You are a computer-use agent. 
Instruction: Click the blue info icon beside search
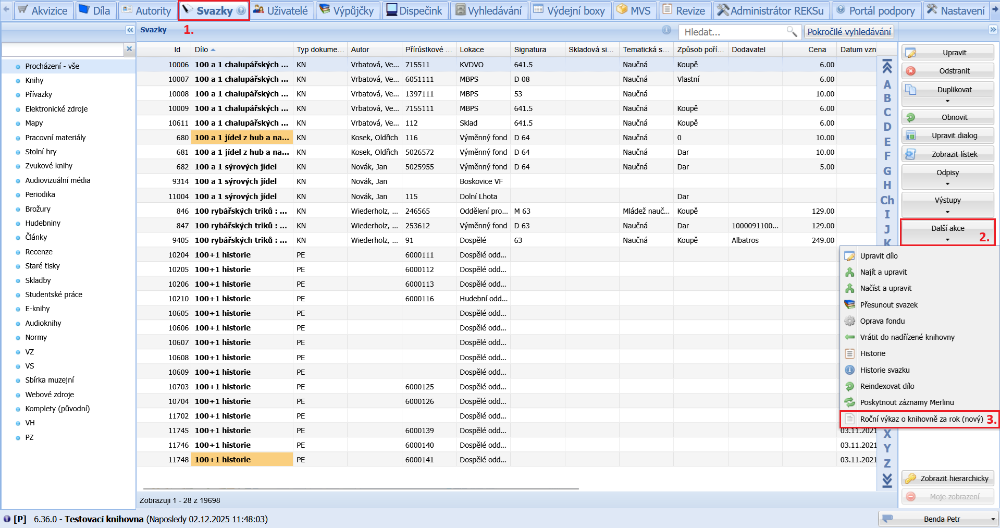point(667,32)
